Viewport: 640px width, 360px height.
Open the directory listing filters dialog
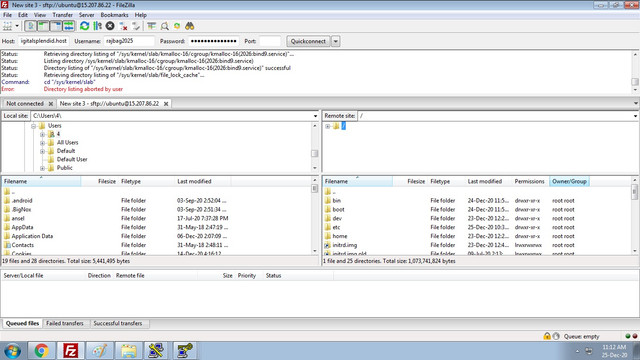pyautogui.click(x=151, y=26)
